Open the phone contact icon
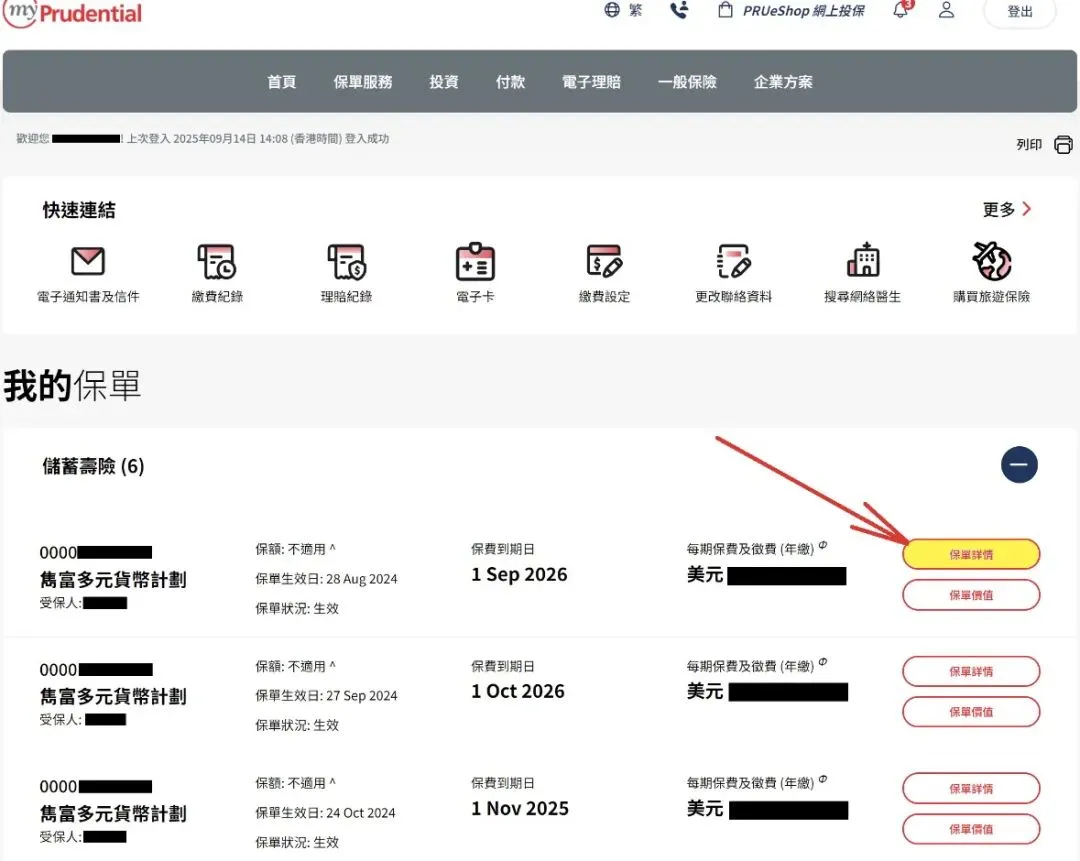The height and width of the screenshot is (861, 1080). (679, 10)
